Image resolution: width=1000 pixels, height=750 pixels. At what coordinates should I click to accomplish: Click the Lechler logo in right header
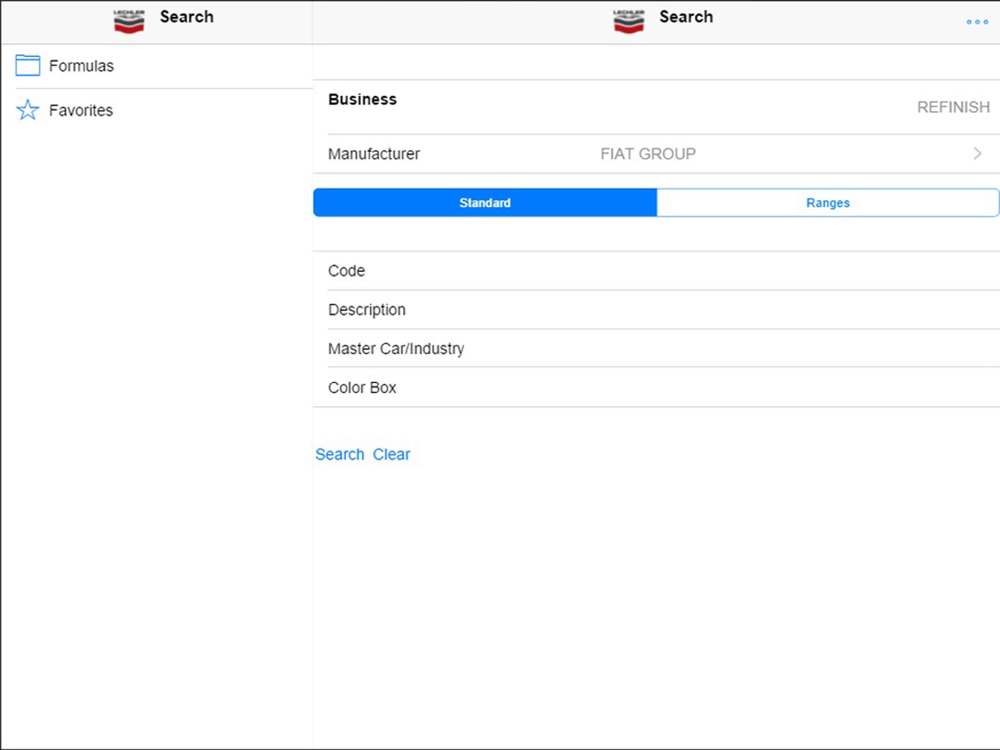coord(629,22)
